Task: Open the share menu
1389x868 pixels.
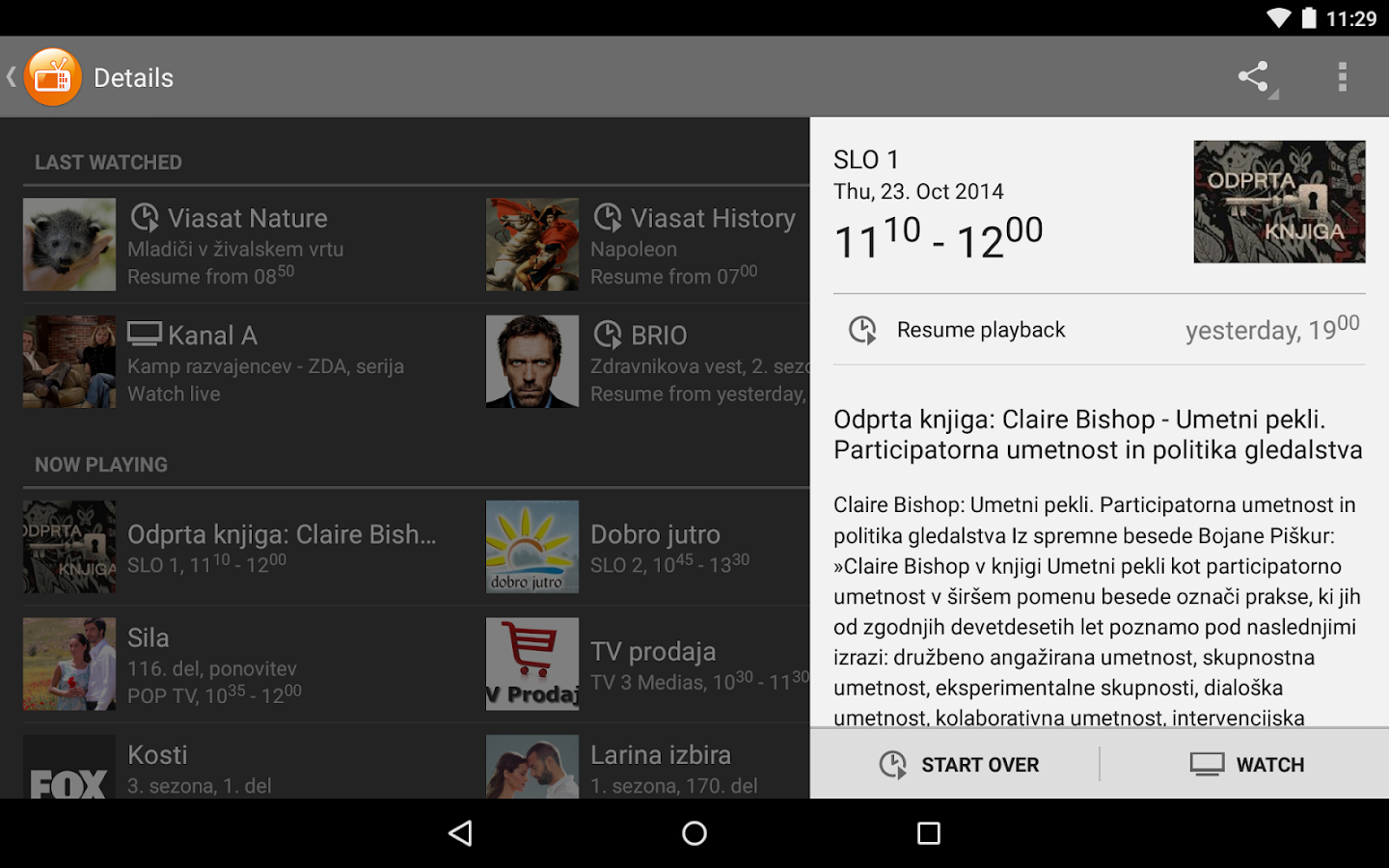Action: click(1254, 76)
